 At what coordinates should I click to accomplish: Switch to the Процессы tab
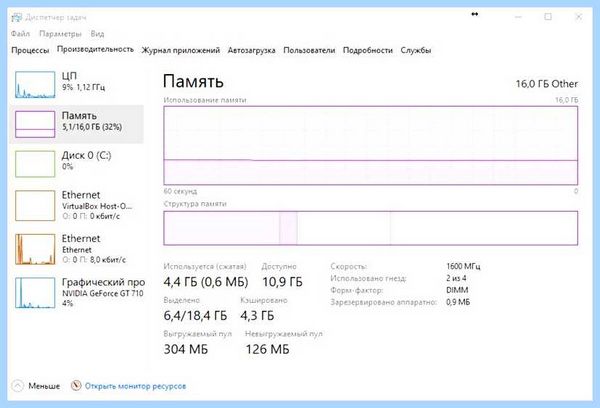pyautogui.click(x=30, y=50)
